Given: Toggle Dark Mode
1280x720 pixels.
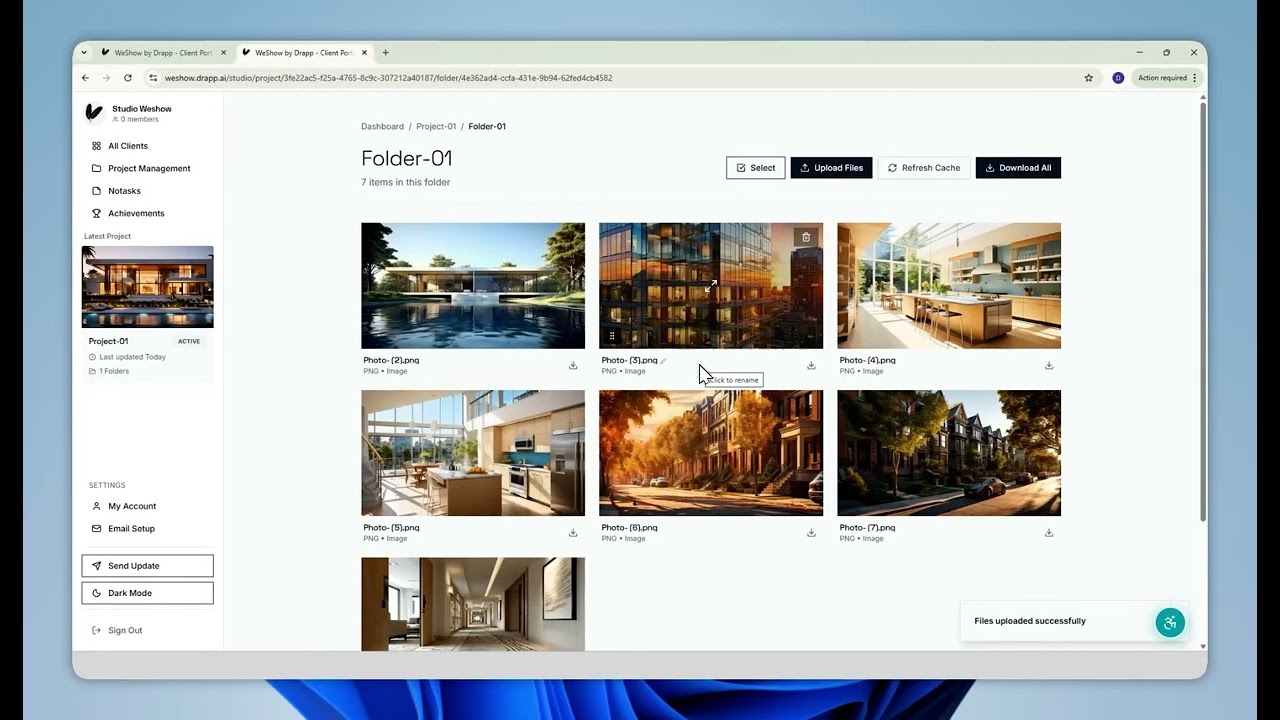Looking at the screenshot, I should 147,593.
